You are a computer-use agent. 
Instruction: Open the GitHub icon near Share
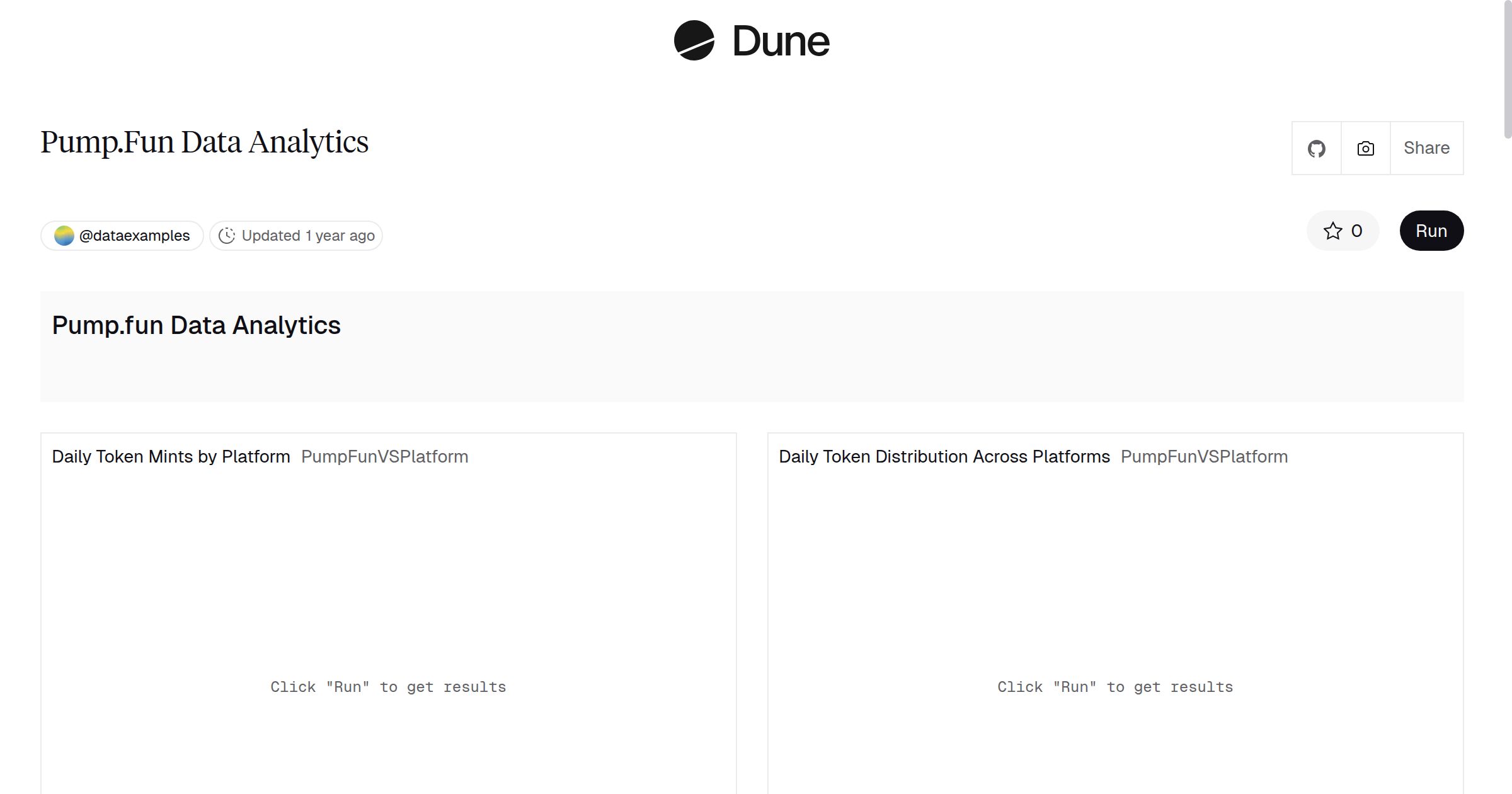pos(1317,147)
